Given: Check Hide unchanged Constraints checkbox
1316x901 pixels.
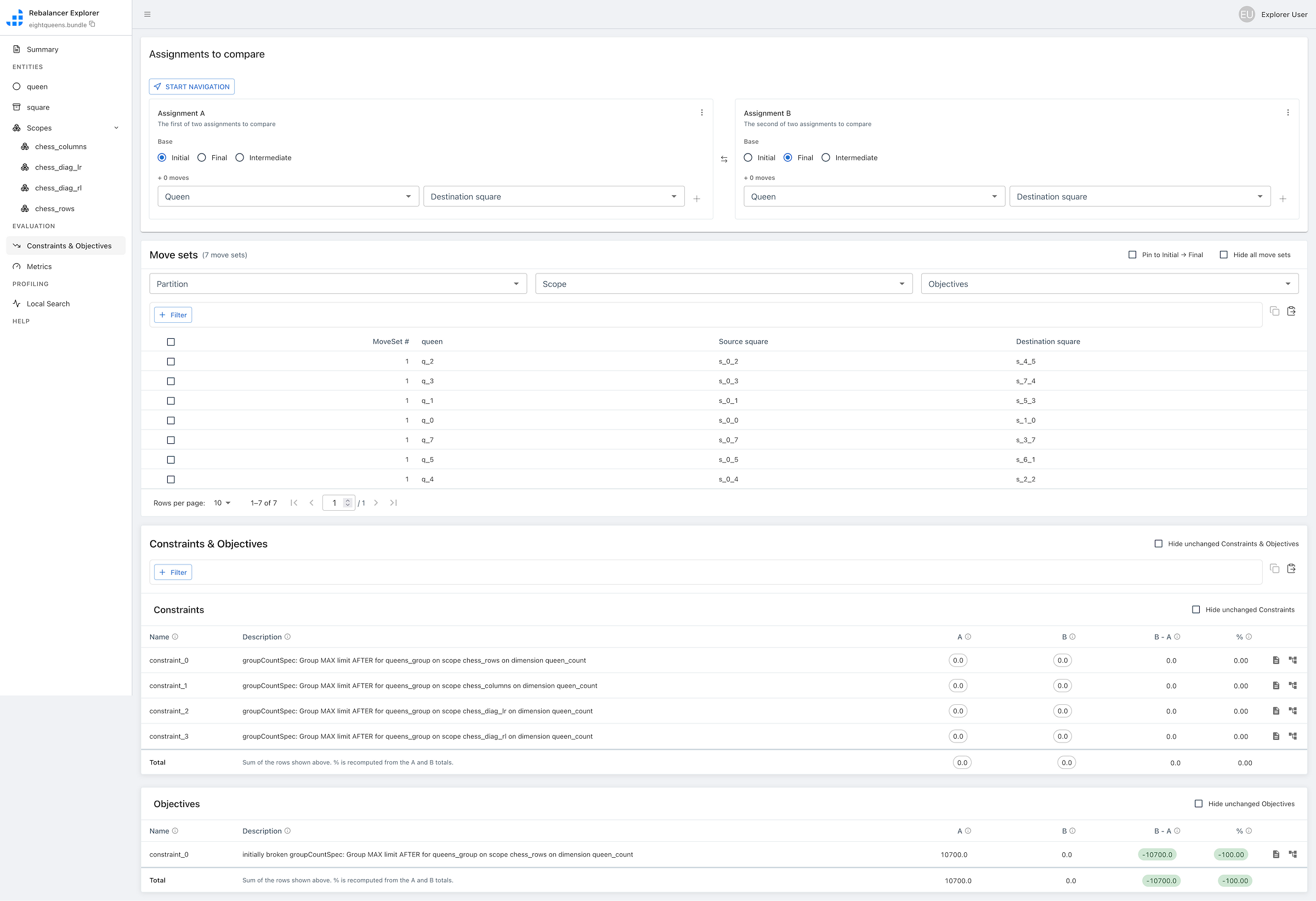Looking at the screenshot, I should click(1196, 610).
